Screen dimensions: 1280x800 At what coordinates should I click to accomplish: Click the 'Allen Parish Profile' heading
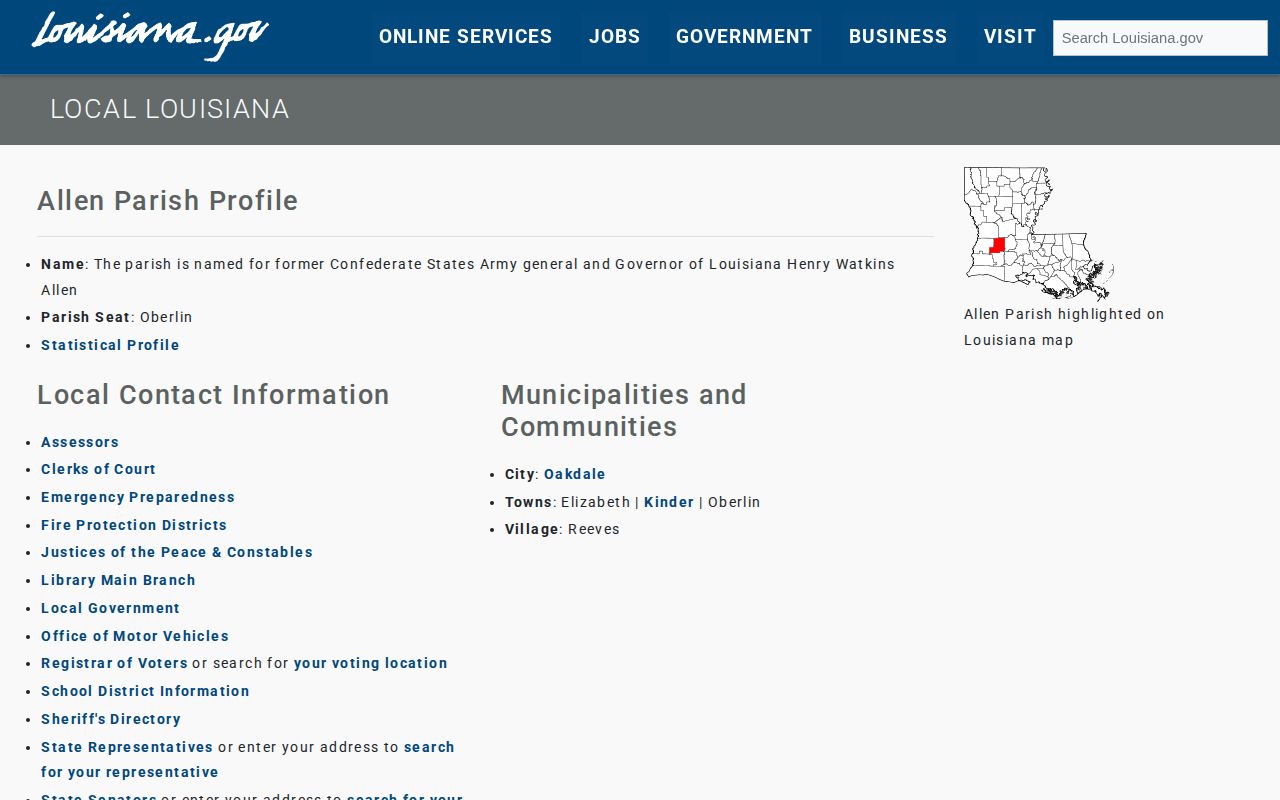click(168, 201)
